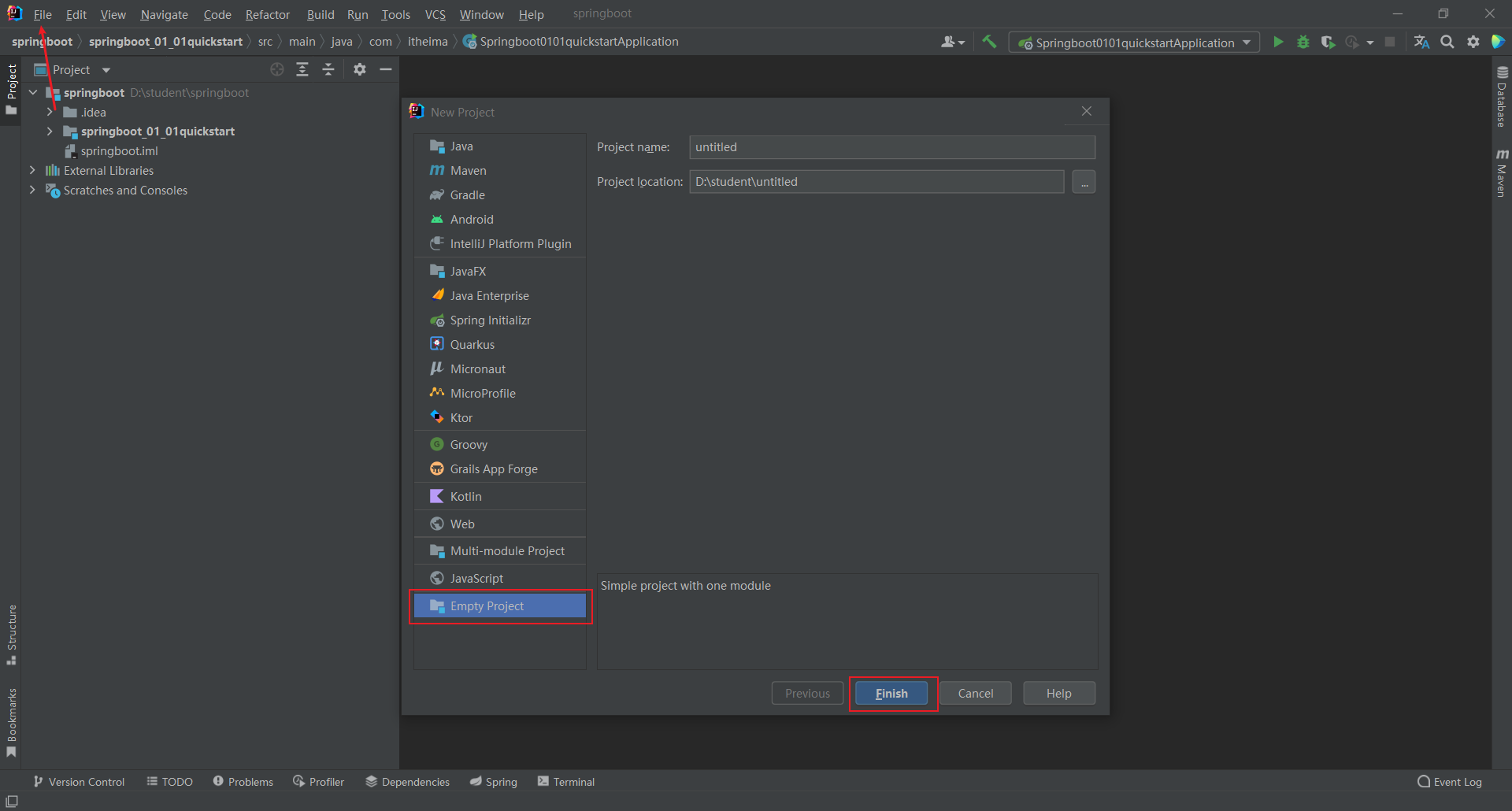This screenshot has width=1512, height=811.
Task: Close the New Project dialog
Action: [x=1087, y=111]
